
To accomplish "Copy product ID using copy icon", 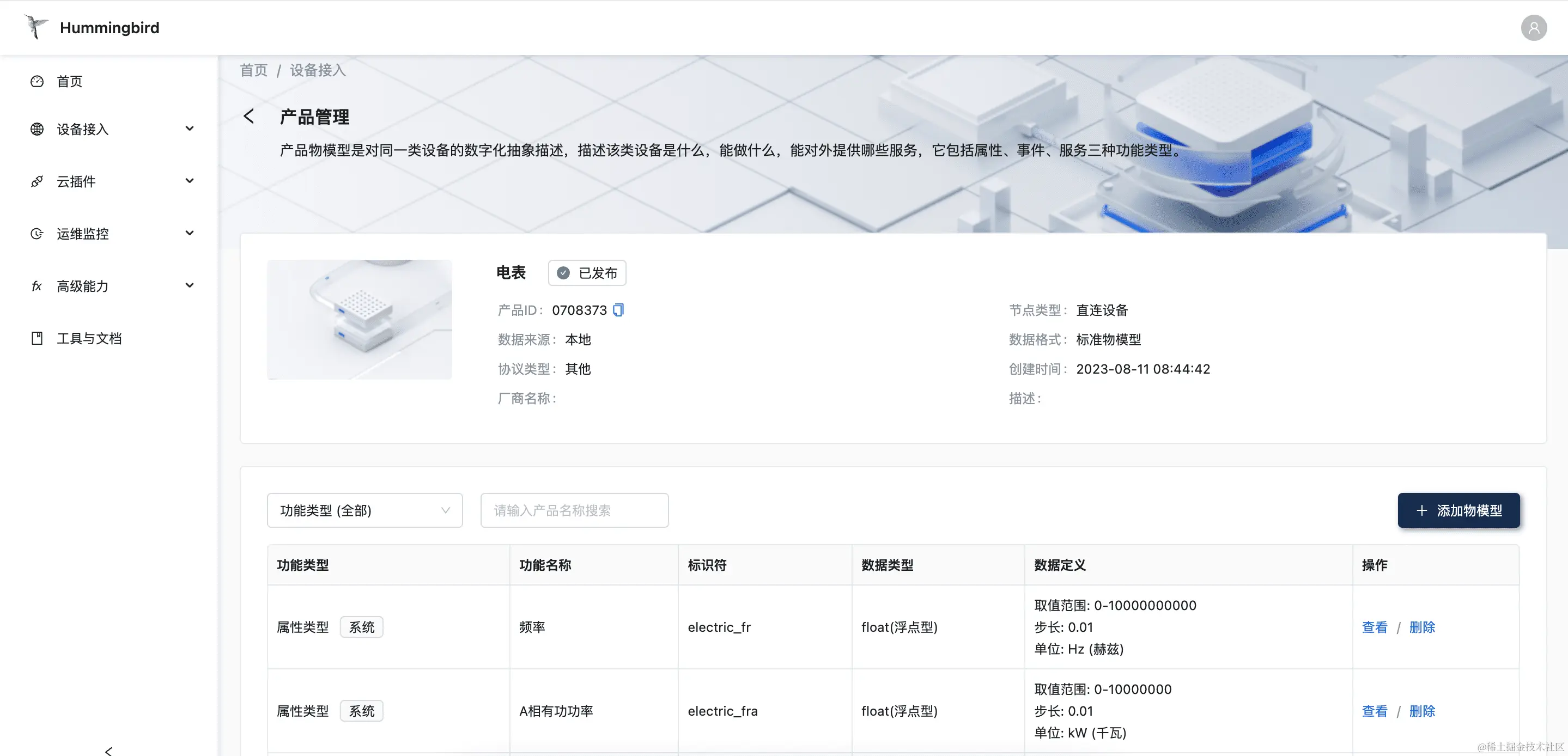I will 618,310.
